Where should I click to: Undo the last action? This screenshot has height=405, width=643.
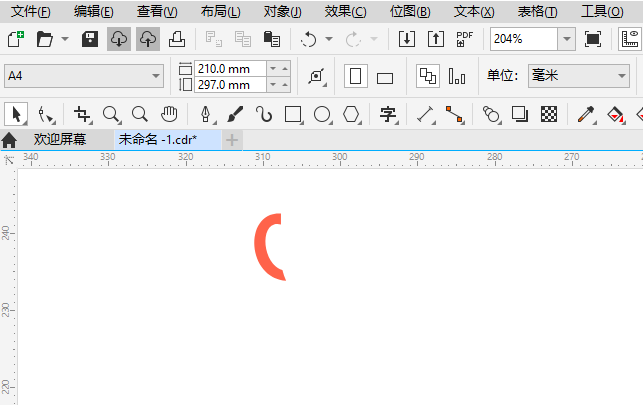[x=308, y=39]
